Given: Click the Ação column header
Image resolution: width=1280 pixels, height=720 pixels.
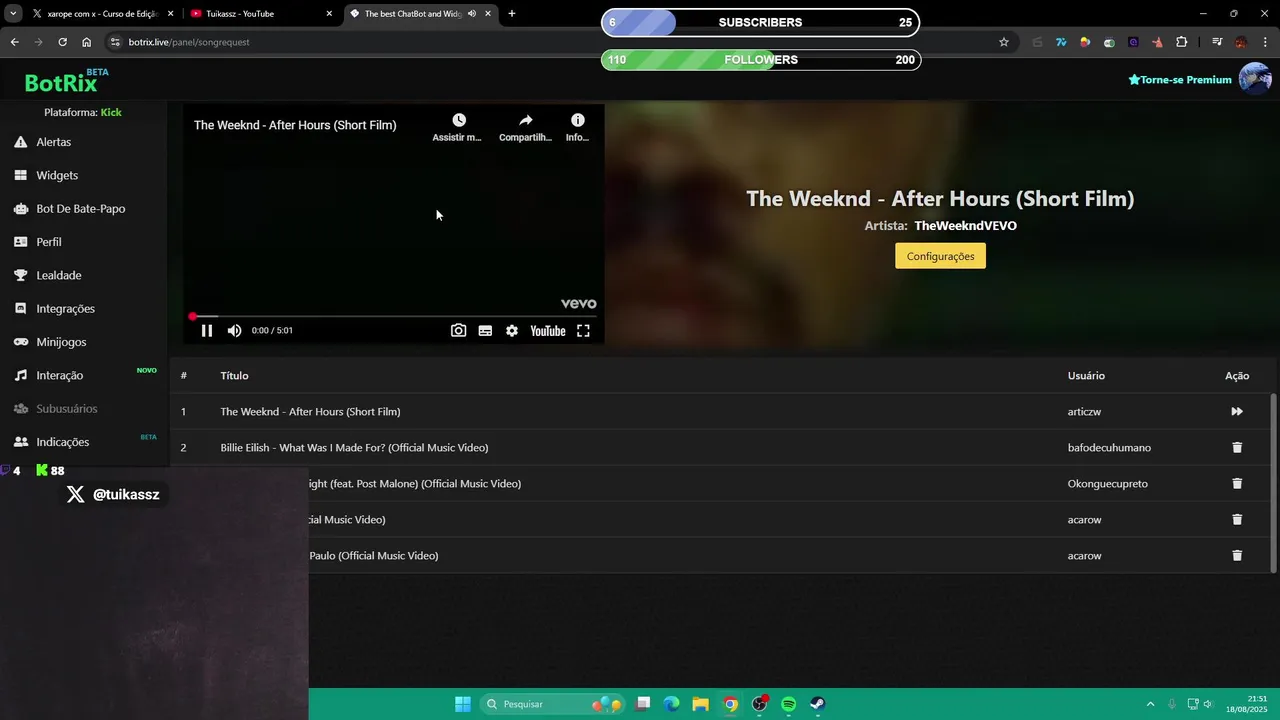Looking at the screenshot, I should click(1237, 376).
